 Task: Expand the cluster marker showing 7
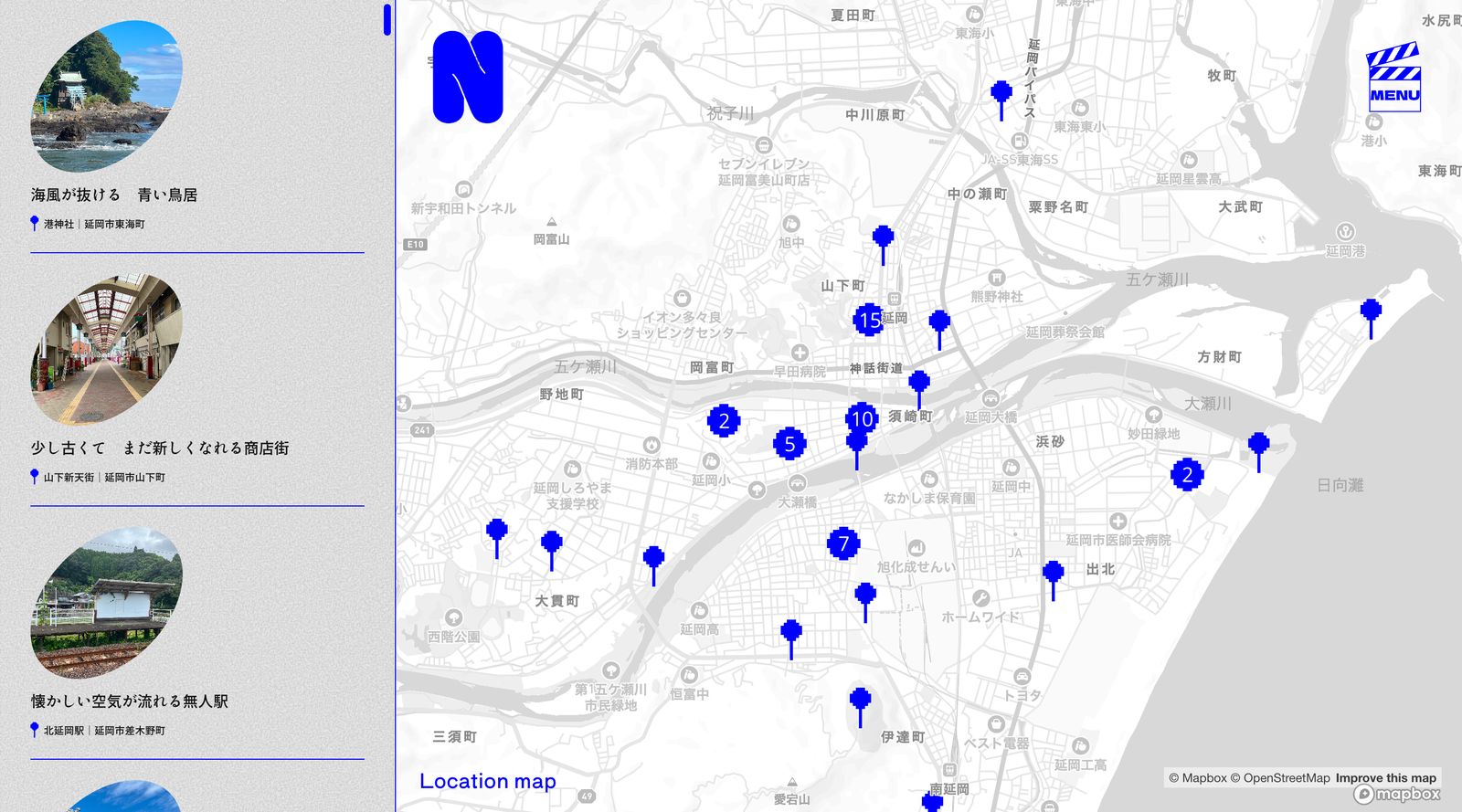[x=843, y=543]
